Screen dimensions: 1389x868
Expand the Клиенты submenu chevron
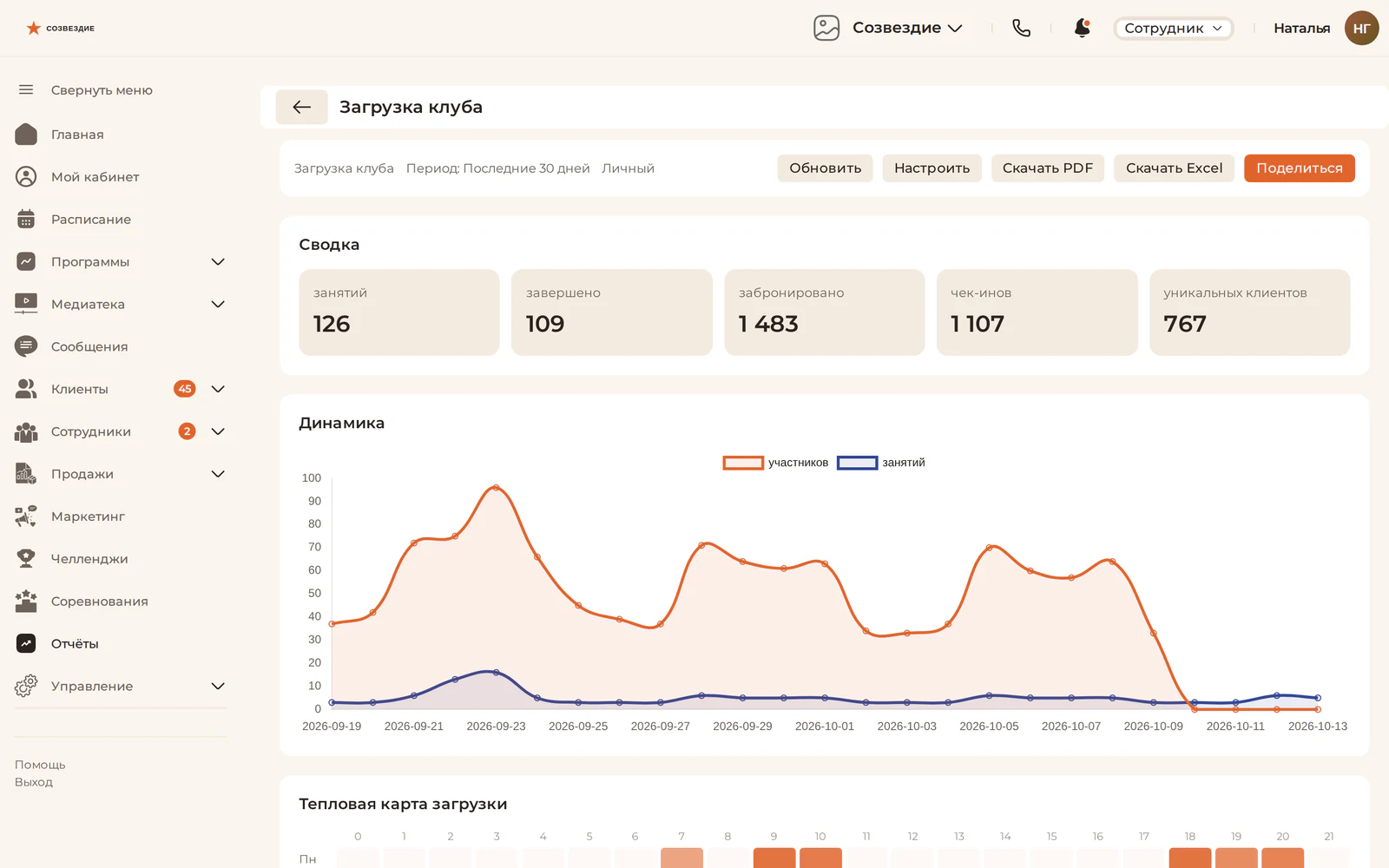[218, 389]
